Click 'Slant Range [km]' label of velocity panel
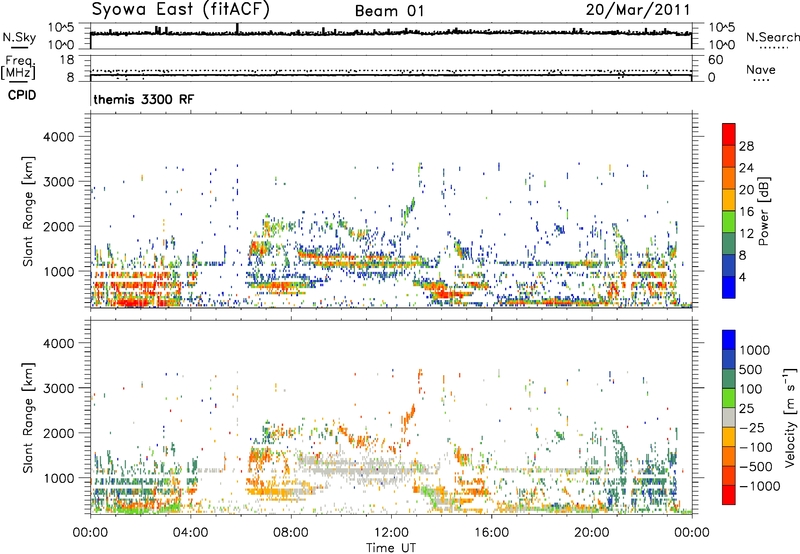This screenshot has height=554, width=800. [x=28, y=418]
